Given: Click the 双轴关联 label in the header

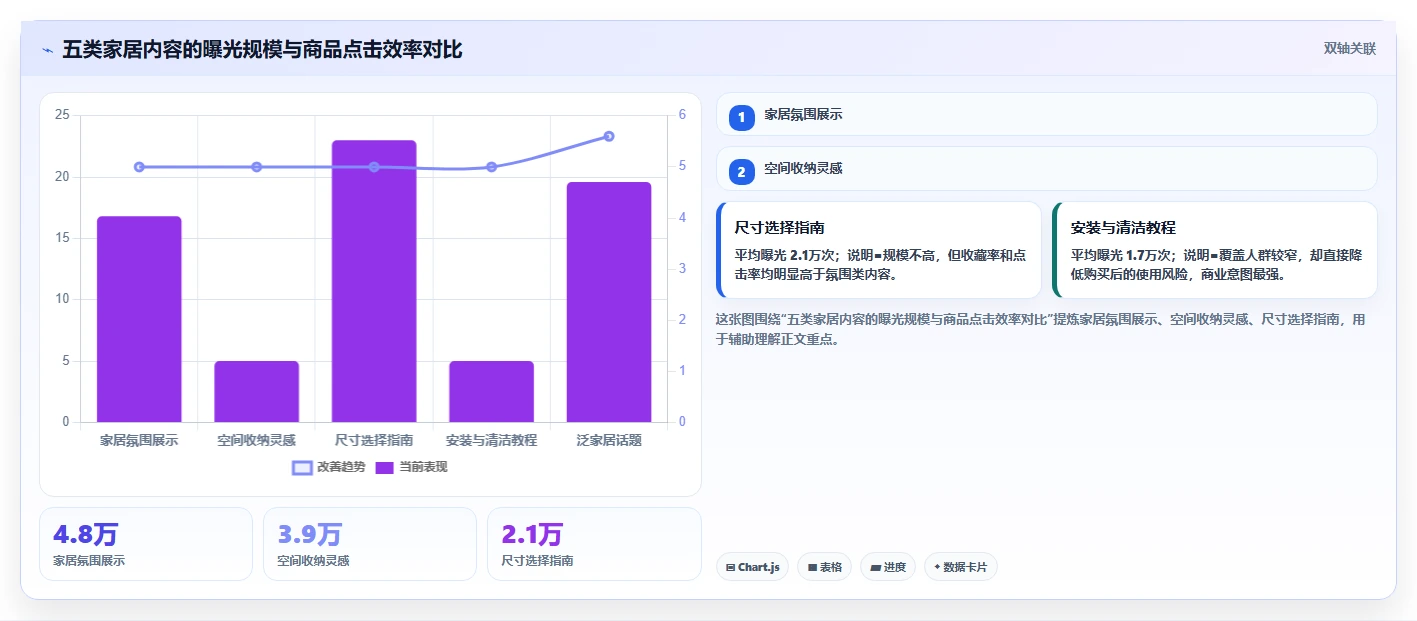Looking at the screenshot, I should [x=1350, y=49].
